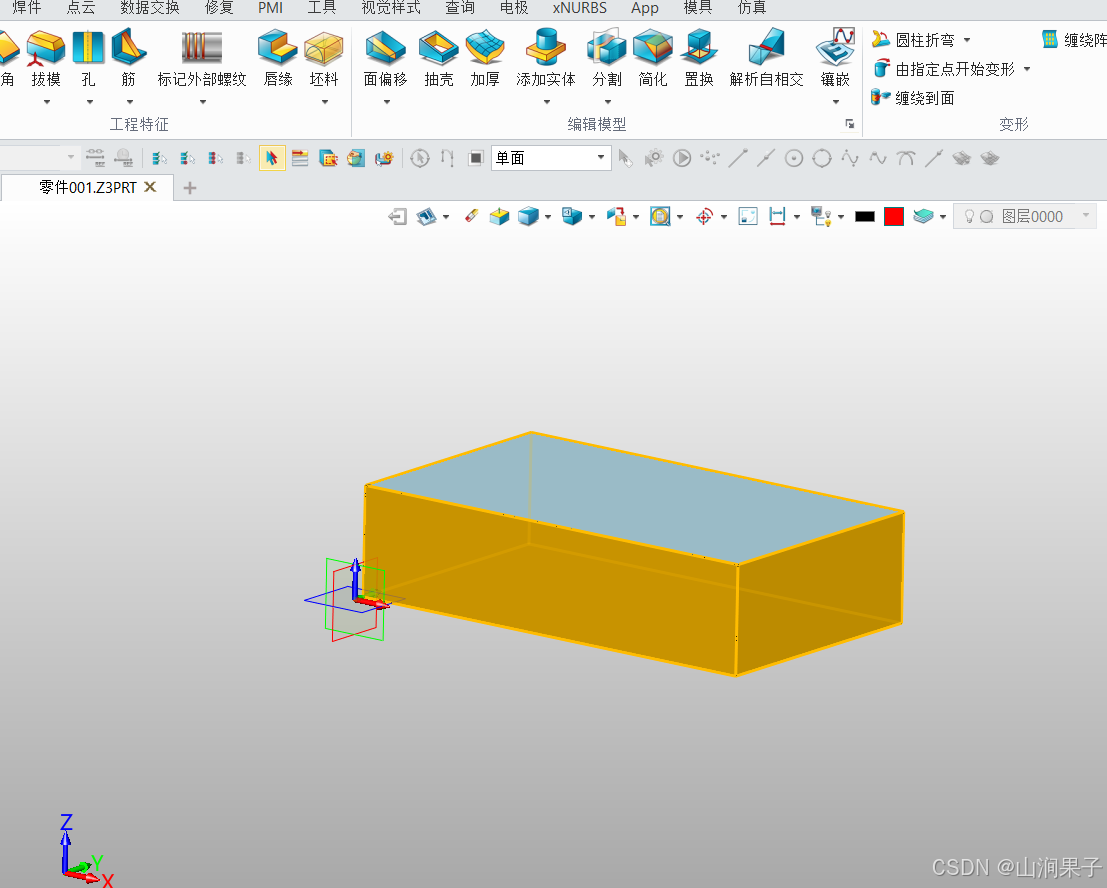
Task: Select the 置换 (Replace) tool
Action: click(x=699, y=59)
